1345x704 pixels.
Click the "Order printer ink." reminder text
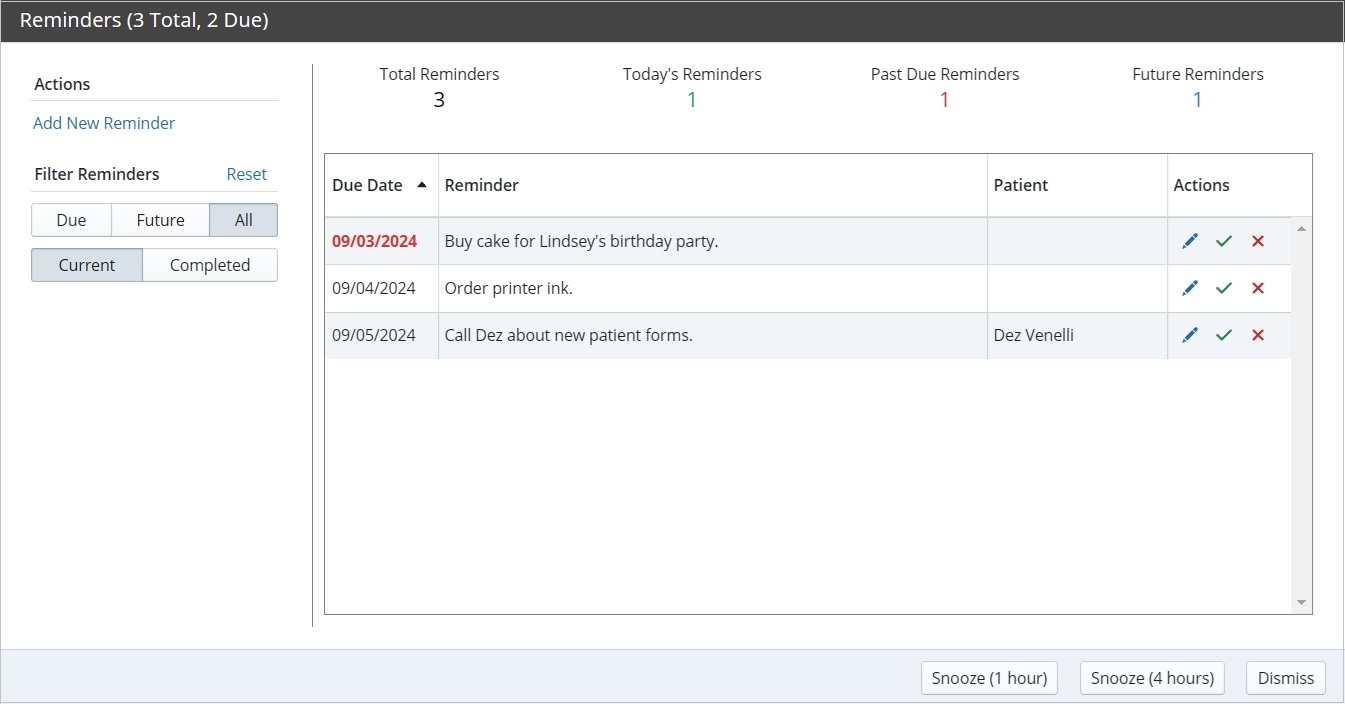[x=508, y=288]
